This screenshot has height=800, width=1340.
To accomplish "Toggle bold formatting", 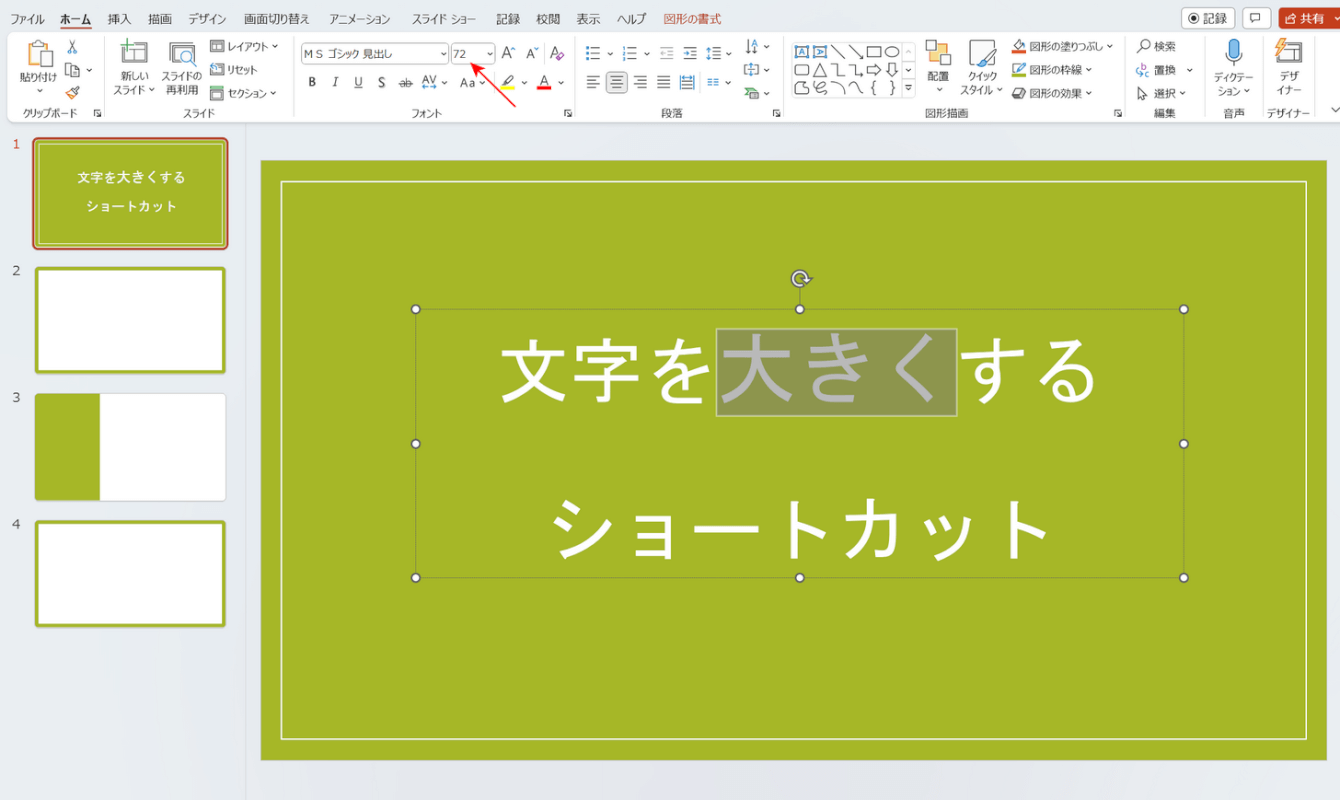I will [x=312, y=82].
